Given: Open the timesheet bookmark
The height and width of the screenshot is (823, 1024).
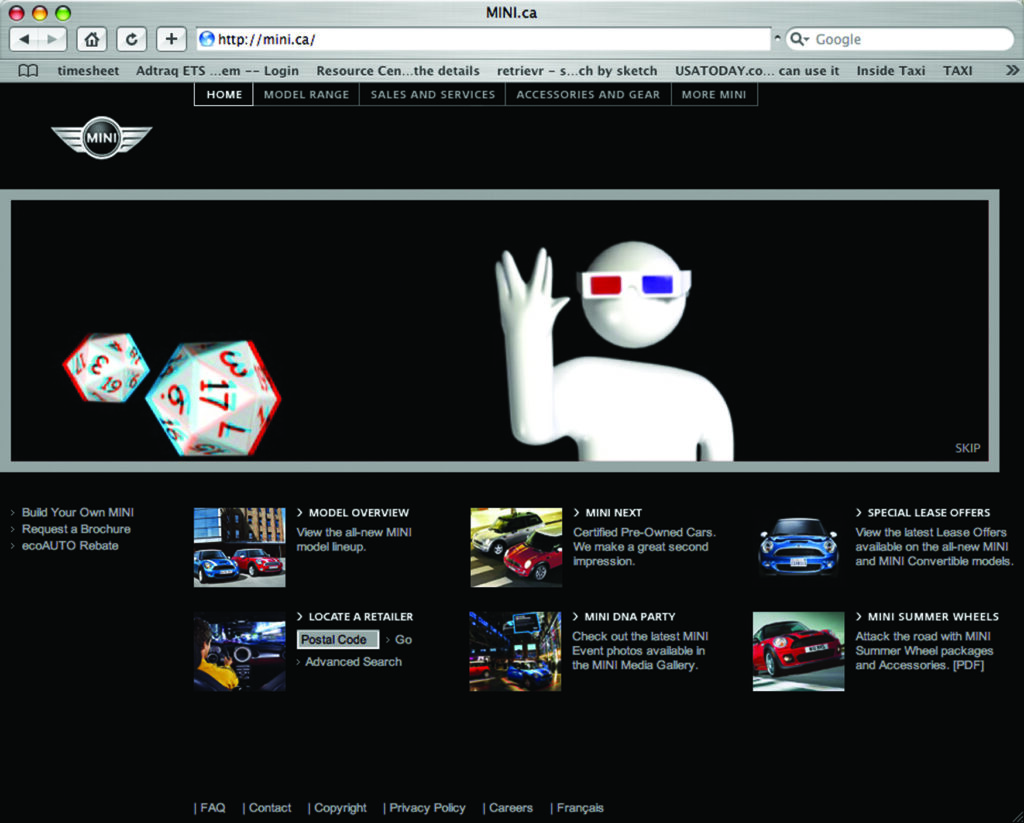Looking at the screenshot, I should tap(88, 71).
